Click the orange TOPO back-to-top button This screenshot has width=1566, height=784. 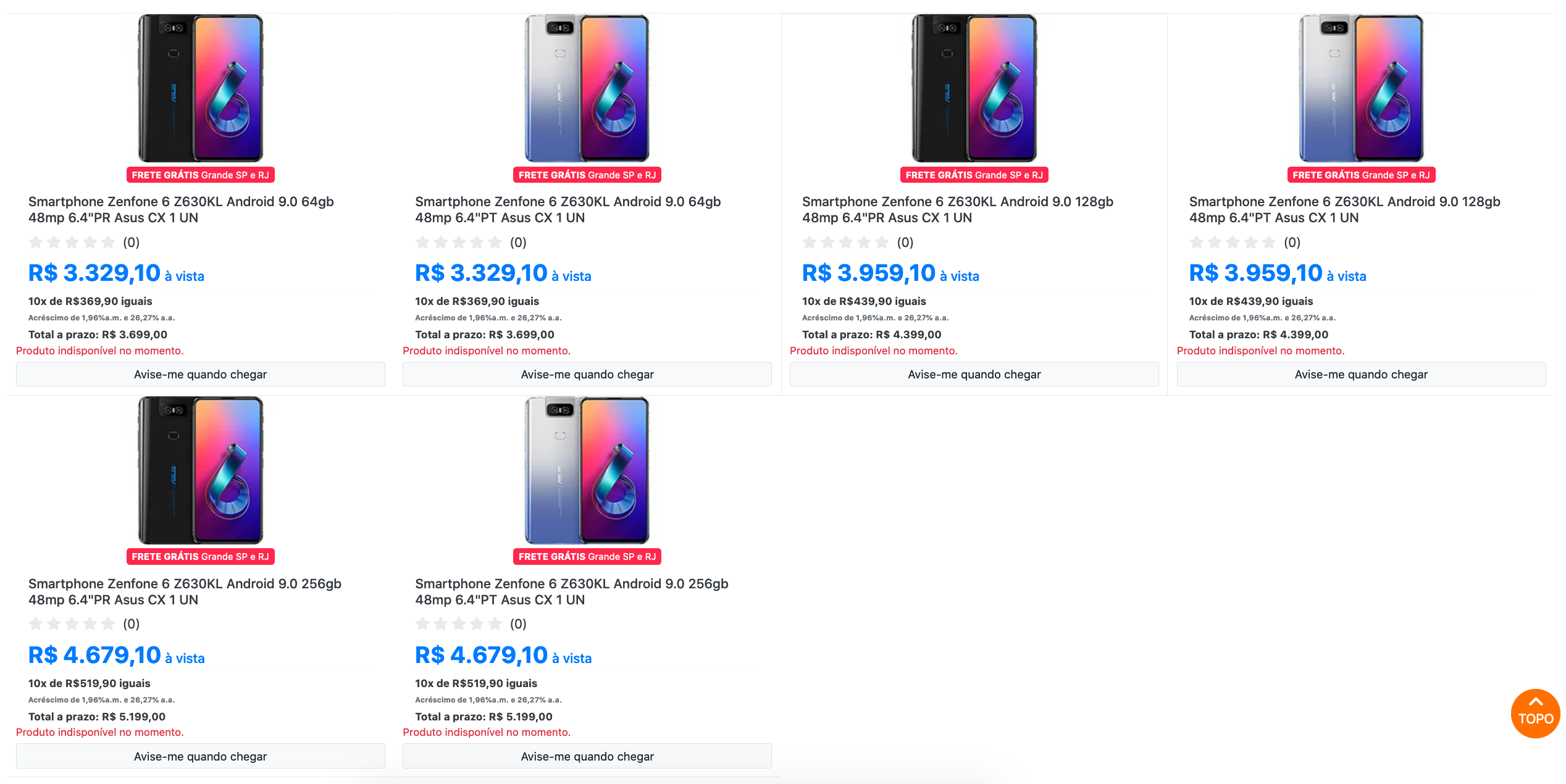[x=1535, y=713]
